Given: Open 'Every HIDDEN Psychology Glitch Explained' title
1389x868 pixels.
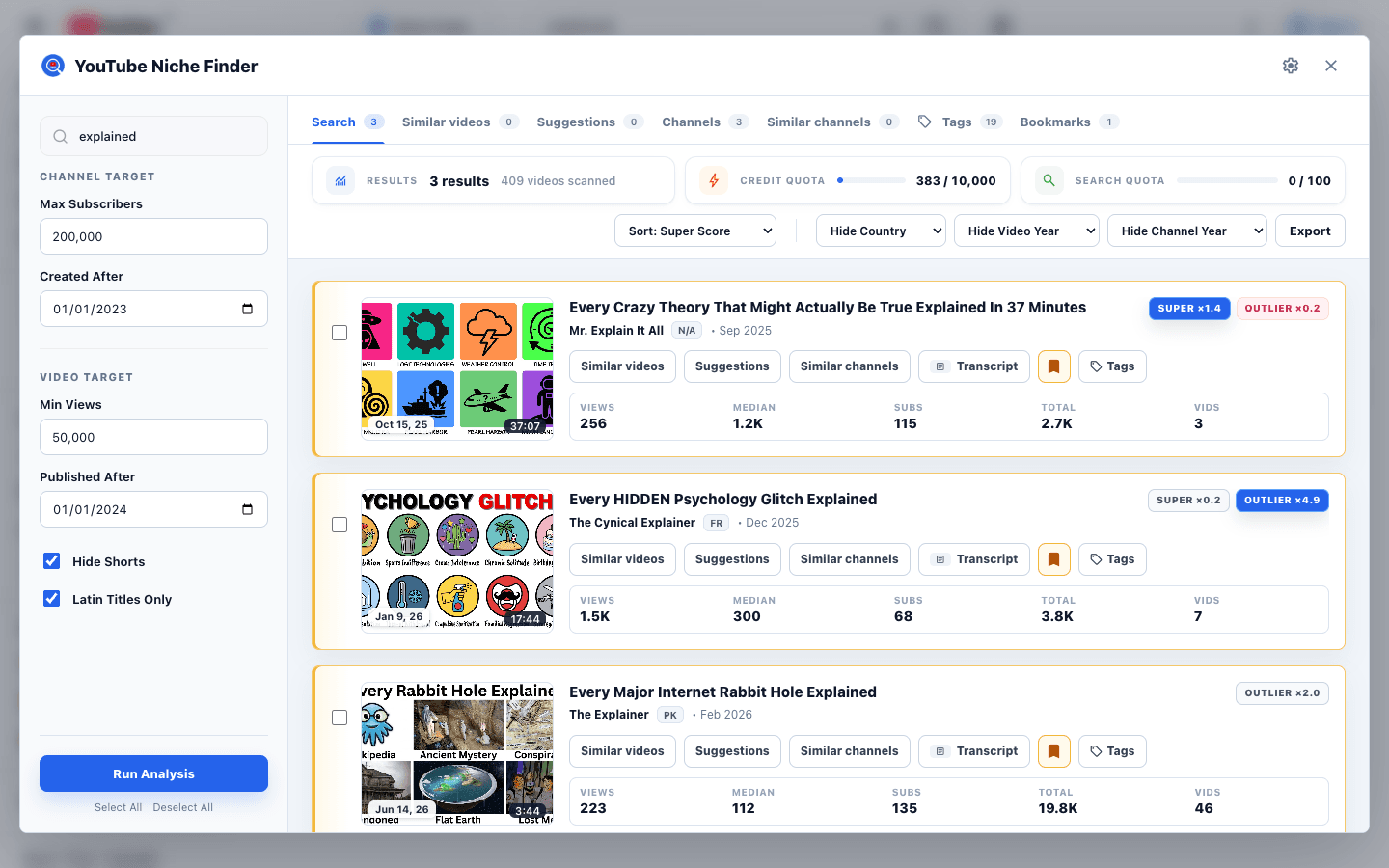Looking at the screenshot, I should tap(723, 500).
